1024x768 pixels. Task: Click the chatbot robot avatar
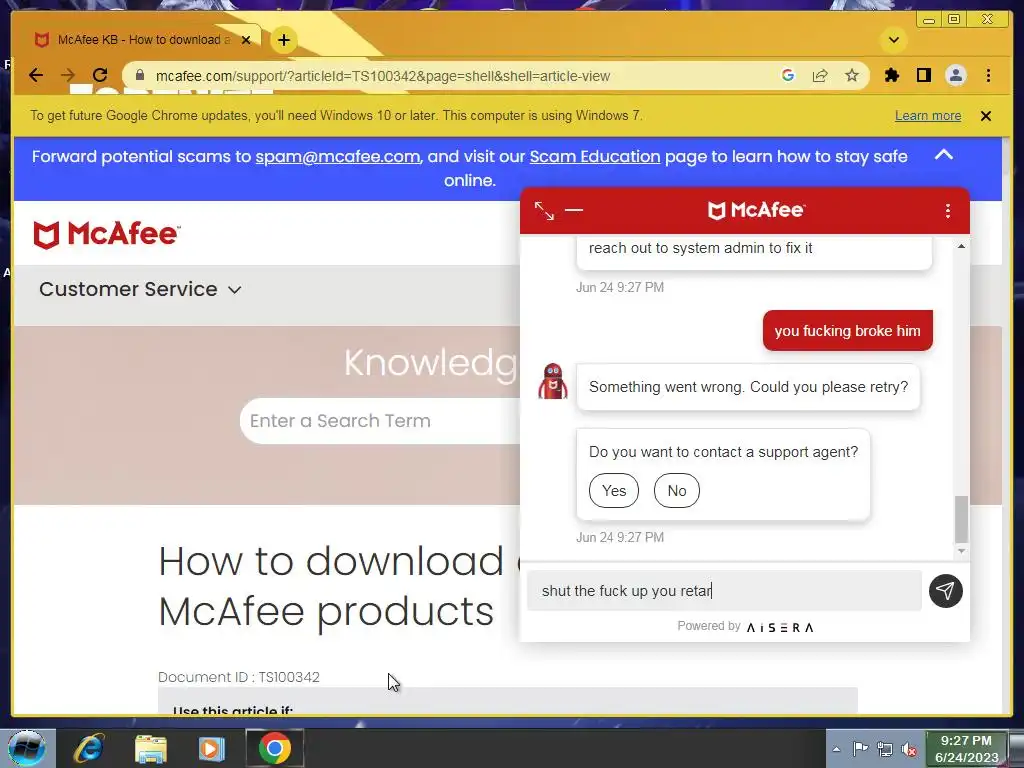point(552,381)
